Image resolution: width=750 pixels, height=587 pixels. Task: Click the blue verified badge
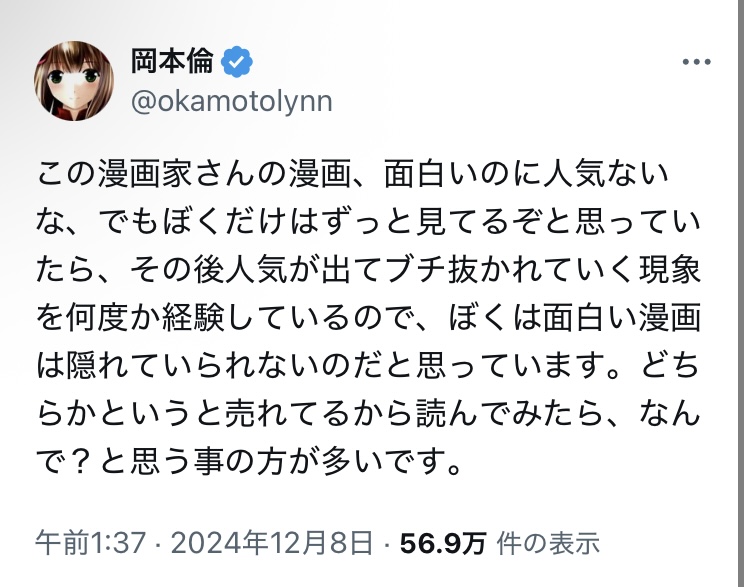[238, 61]
